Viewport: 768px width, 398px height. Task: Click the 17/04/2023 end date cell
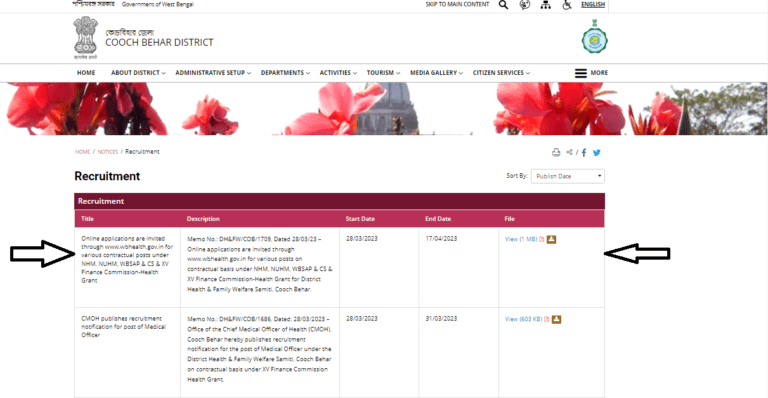(441, 238)
